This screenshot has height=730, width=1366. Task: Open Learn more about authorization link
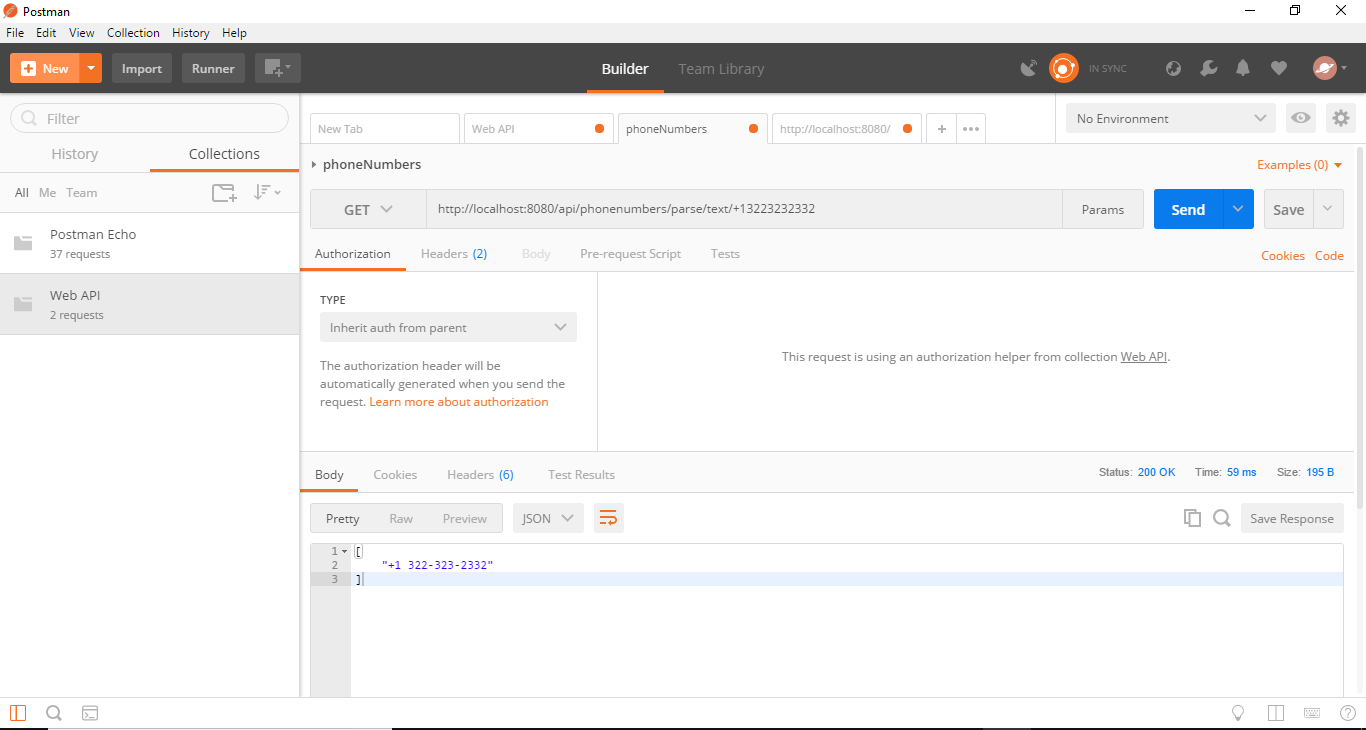pyautogui.click(x=459, y=402)
